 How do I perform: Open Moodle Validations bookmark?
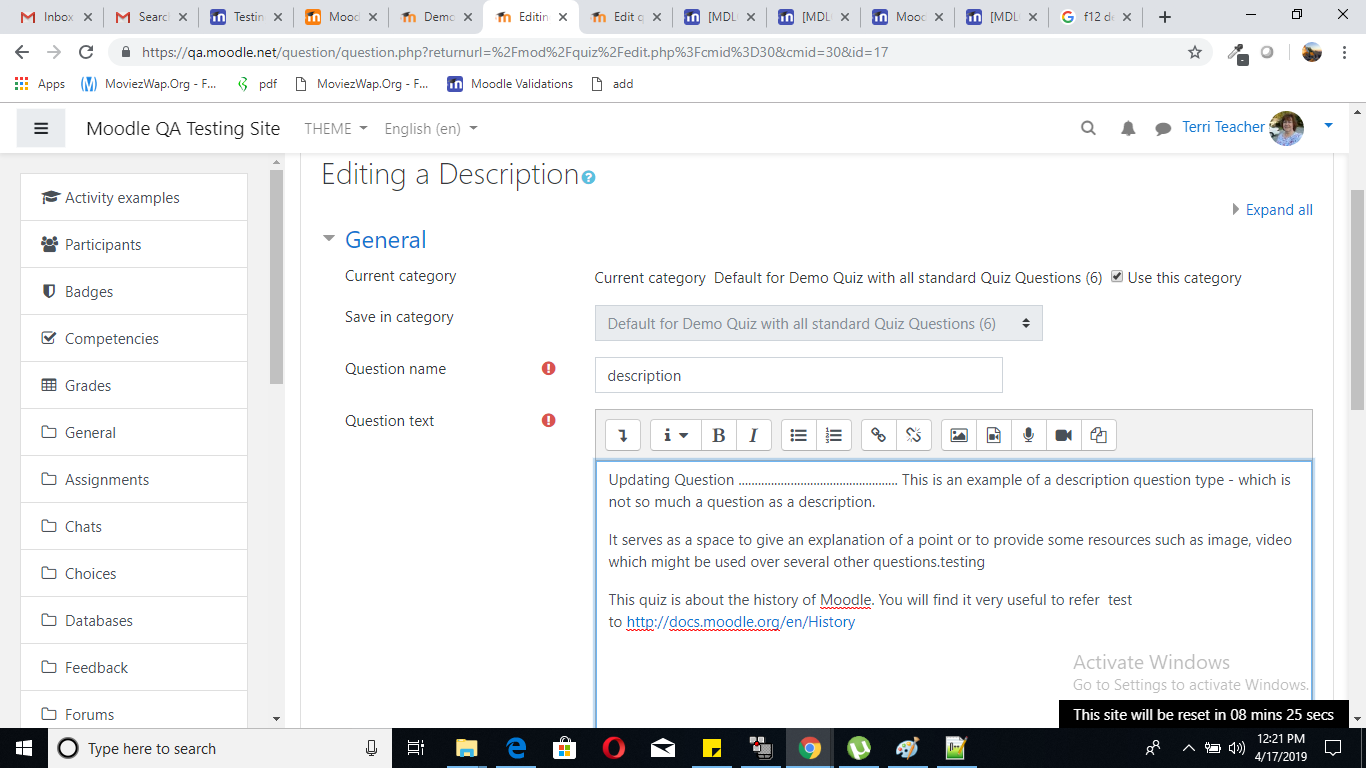click(x=510, y=84)
